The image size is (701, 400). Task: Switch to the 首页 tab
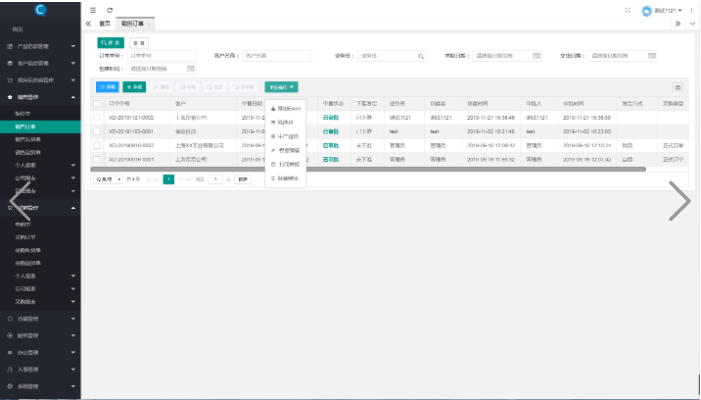pyautogui.click(x=105, y=24)
